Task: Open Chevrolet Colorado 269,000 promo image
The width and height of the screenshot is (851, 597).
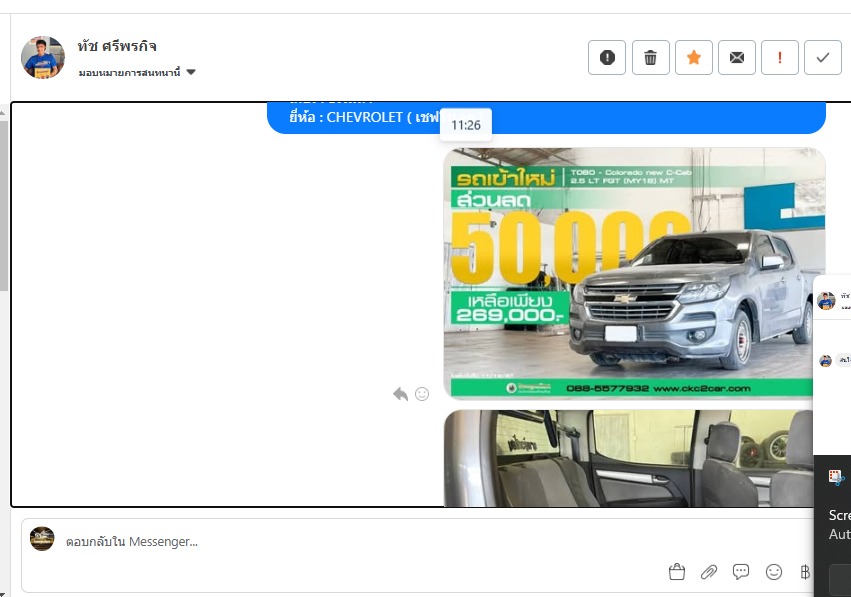Action: click(634, 273)
